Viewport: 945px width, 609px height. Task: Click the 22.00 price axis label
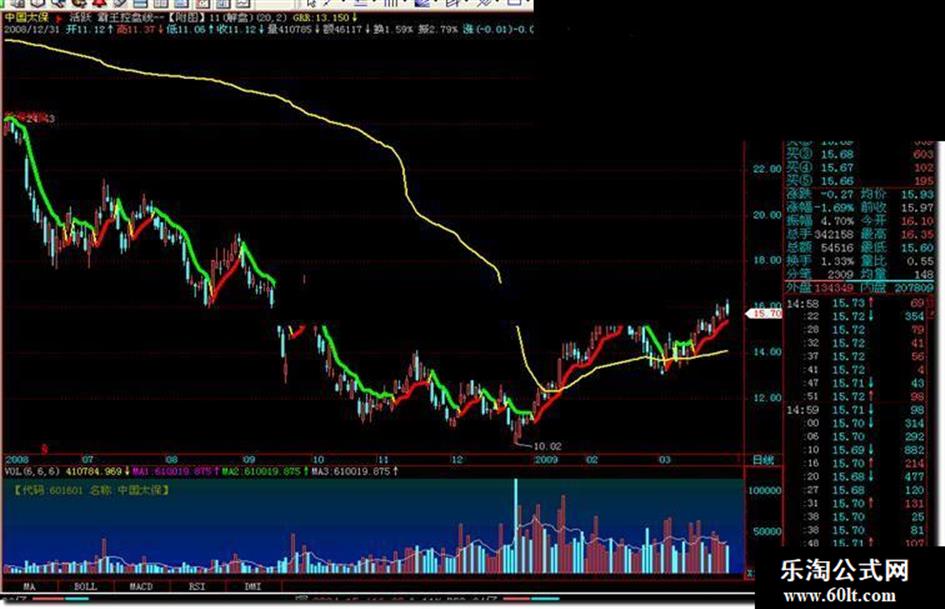click(766, 169)
